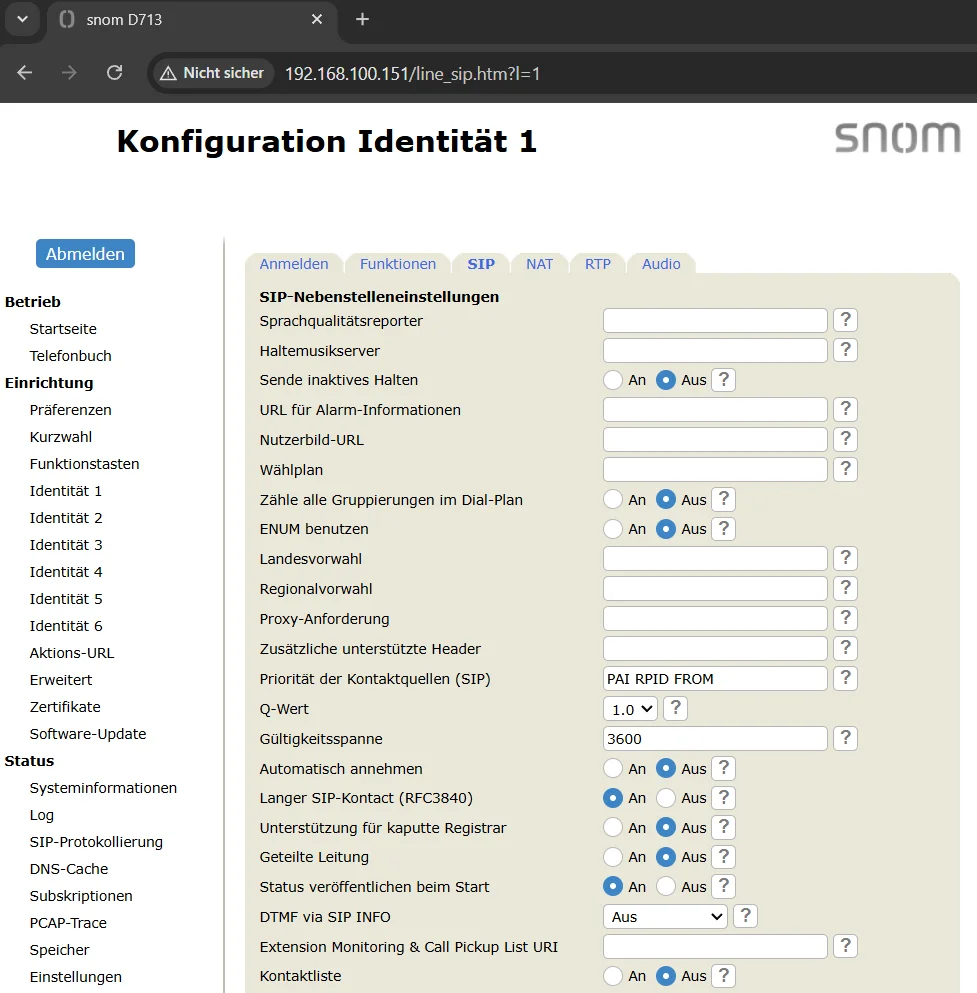Click help icon for DTMF via SIP INFO
Viewport: 977px width, 993px height.
coord(745,916)
